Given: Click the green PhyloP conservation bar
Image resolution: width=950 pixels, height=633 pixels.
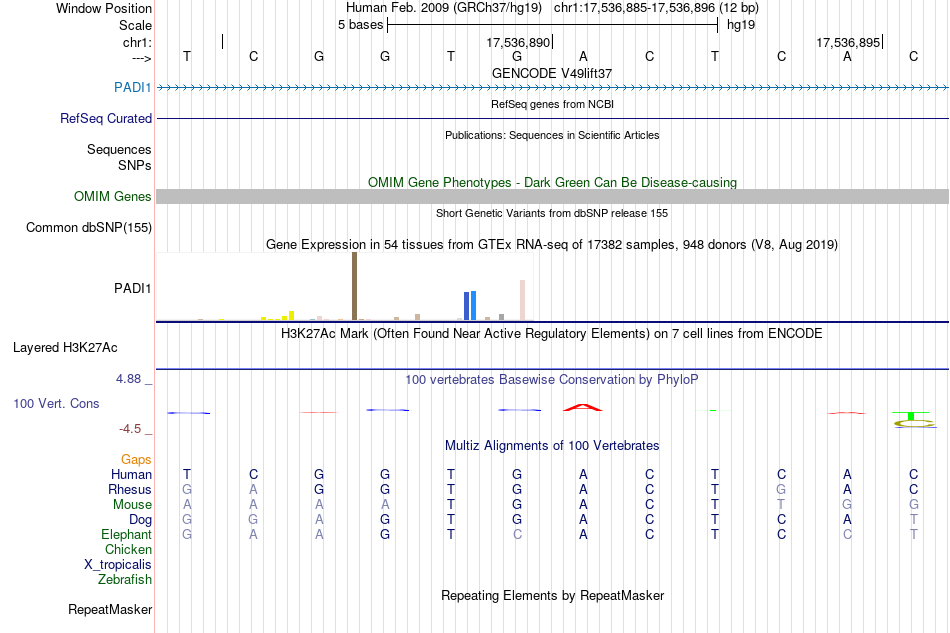Looking at the screenshot, I should coord(911,415).
